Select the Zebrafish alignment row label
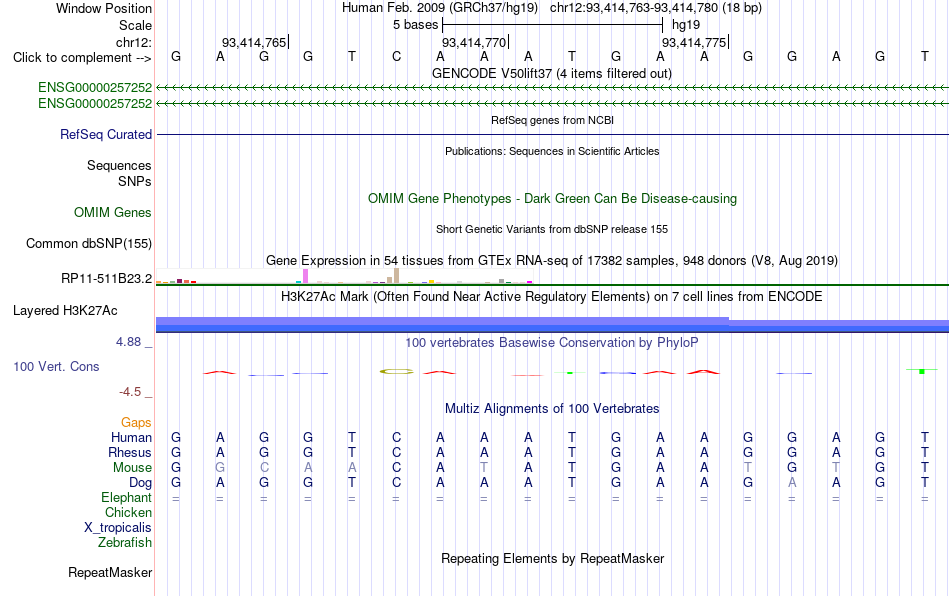The image size is (950, 596). [125, 543]
